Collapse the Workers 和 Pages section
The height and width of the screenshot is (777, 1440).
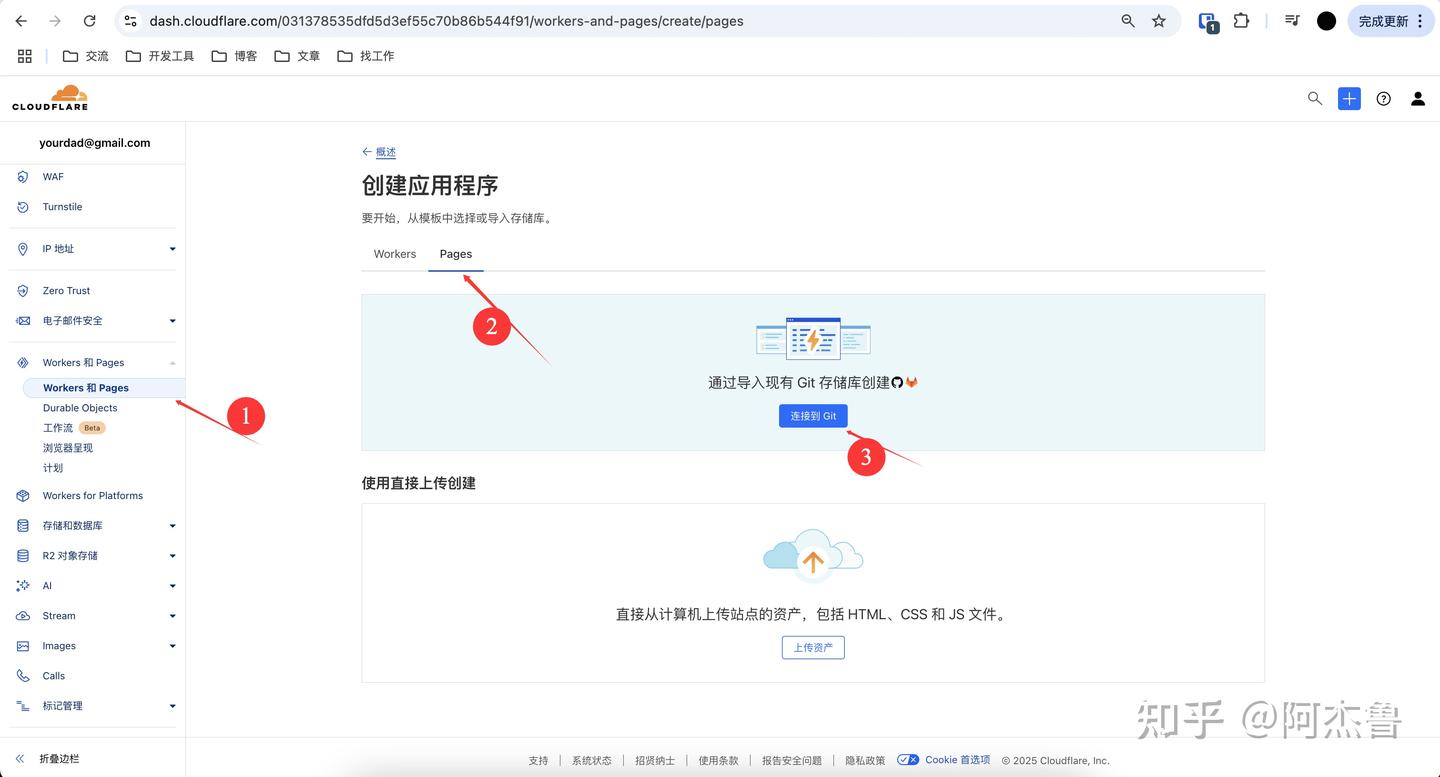pos(171,362)
